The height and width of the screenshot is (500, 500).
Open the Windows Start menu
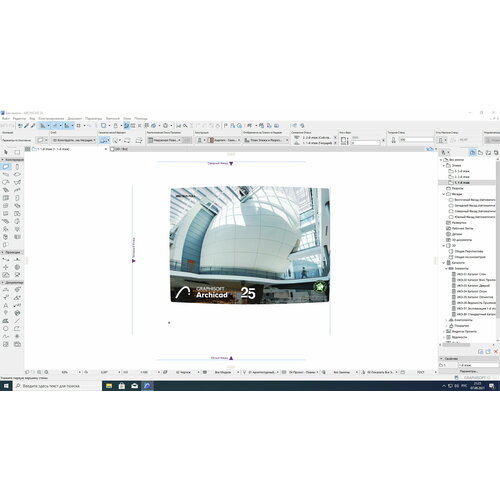pos(6,386)
